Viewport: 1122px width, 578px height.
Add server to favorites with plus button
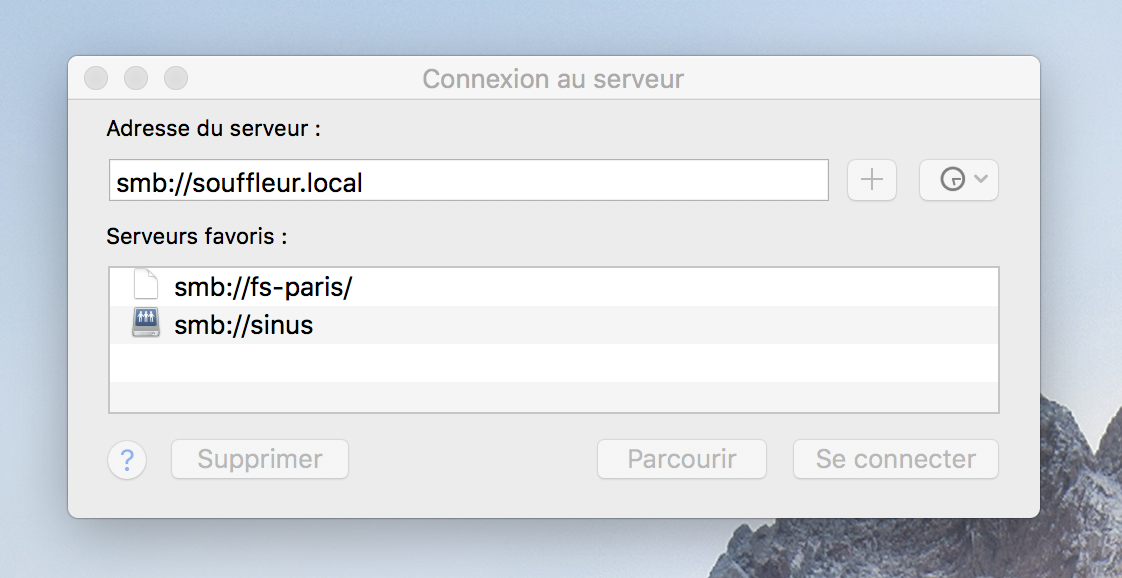click(x=872, y=180)
